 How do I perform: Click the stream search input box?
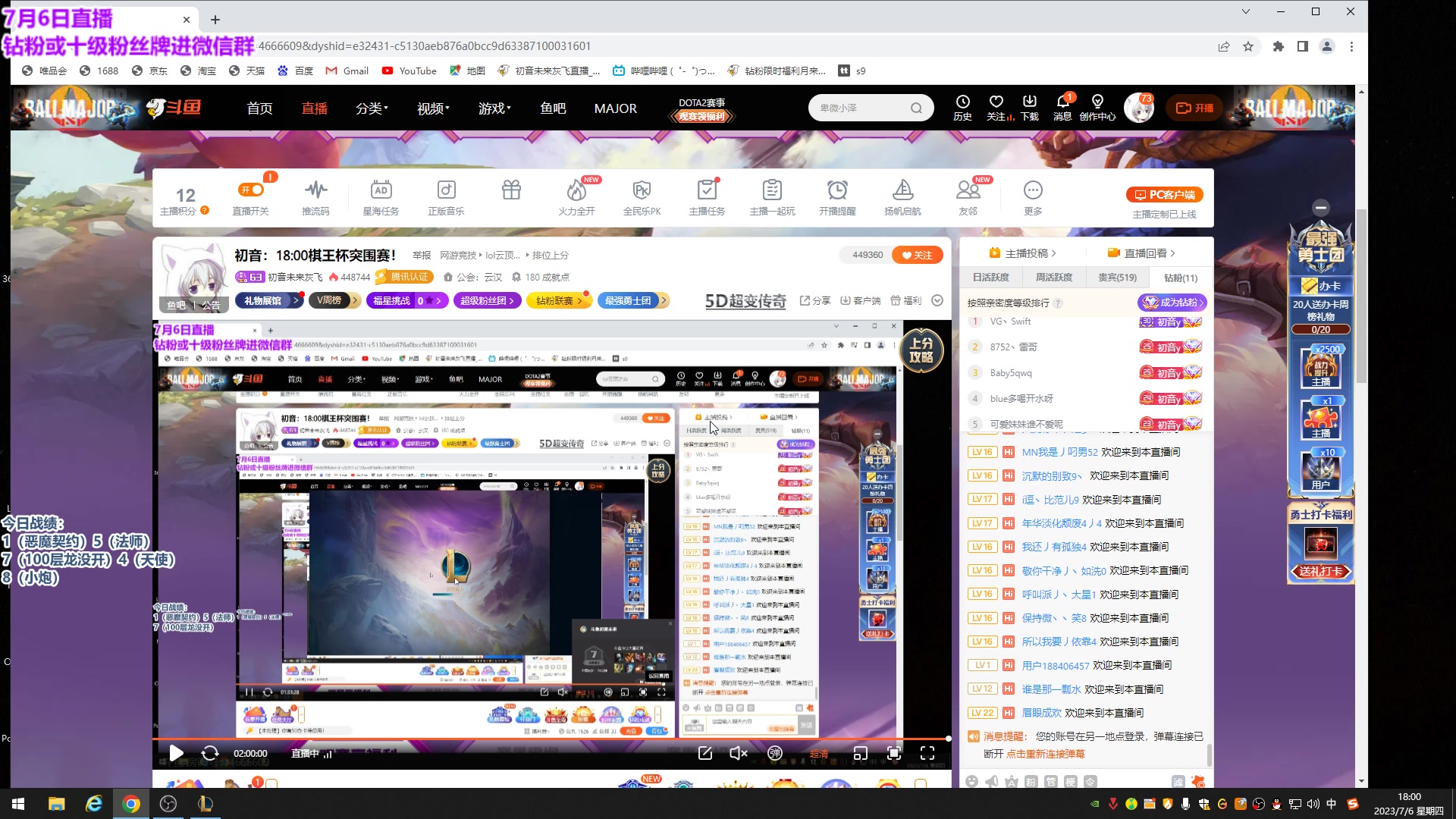pyautogui.click(x=864, y=107)
